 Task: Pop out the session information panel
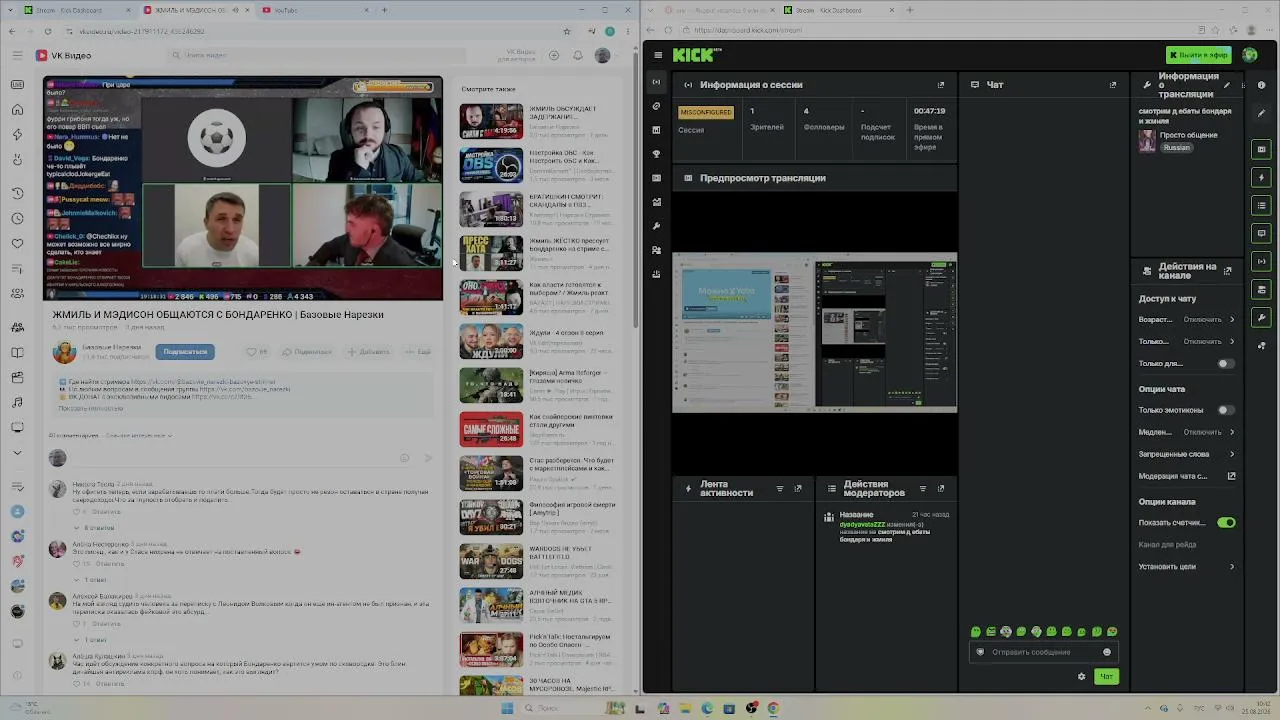click(941, 85)
